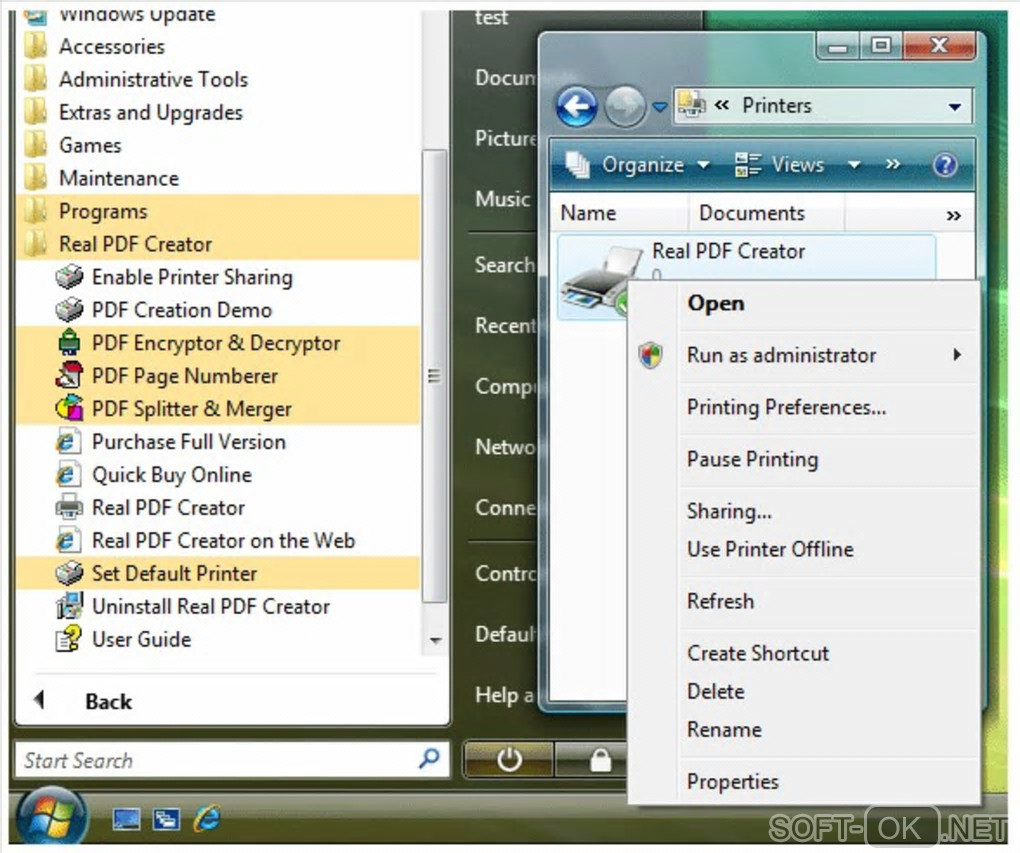Choose Delete in the context menu

tap(716, 692)
